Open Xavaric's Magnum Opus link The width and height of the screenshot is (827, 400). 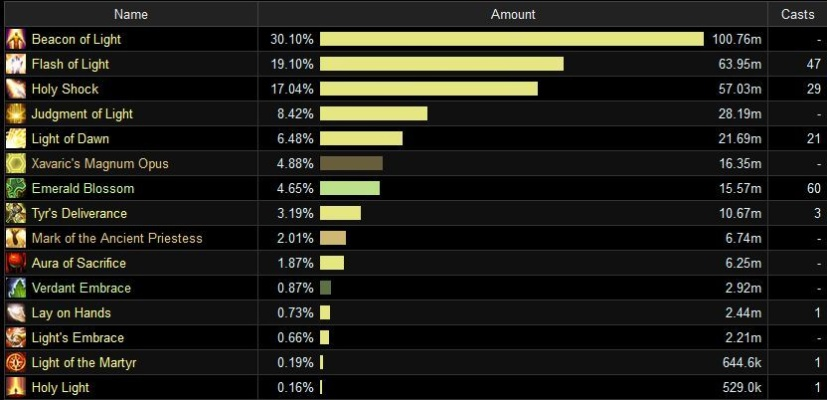pyautogui.click(x=100, y=164)
